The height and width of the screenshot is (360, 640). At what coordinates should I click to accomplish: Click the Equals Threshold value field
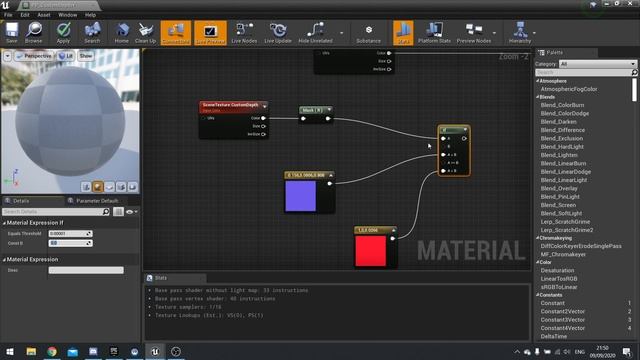(70, 234)
